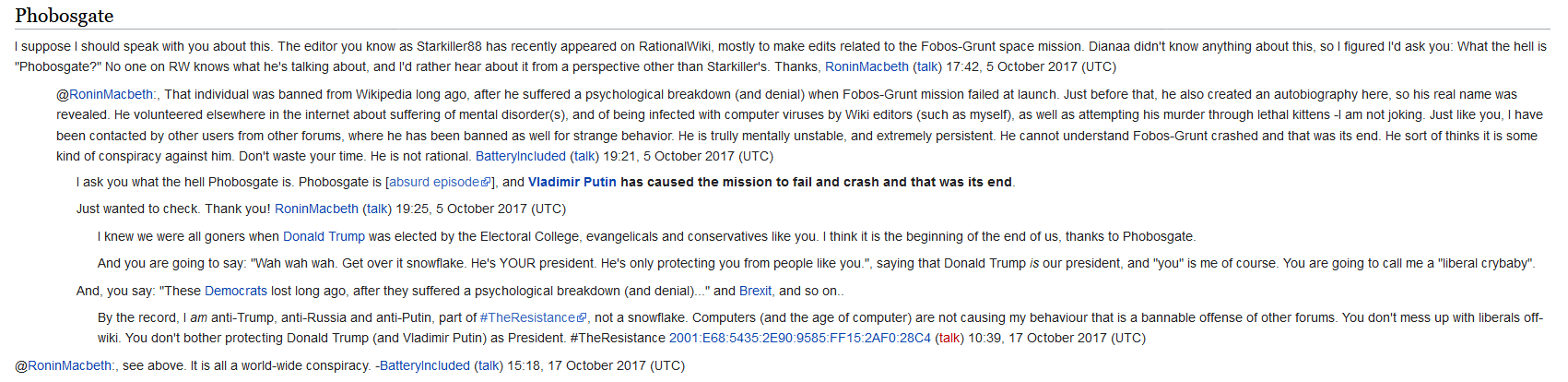Click the external-link icon after #TheResistance

click(x=582, y=318)
